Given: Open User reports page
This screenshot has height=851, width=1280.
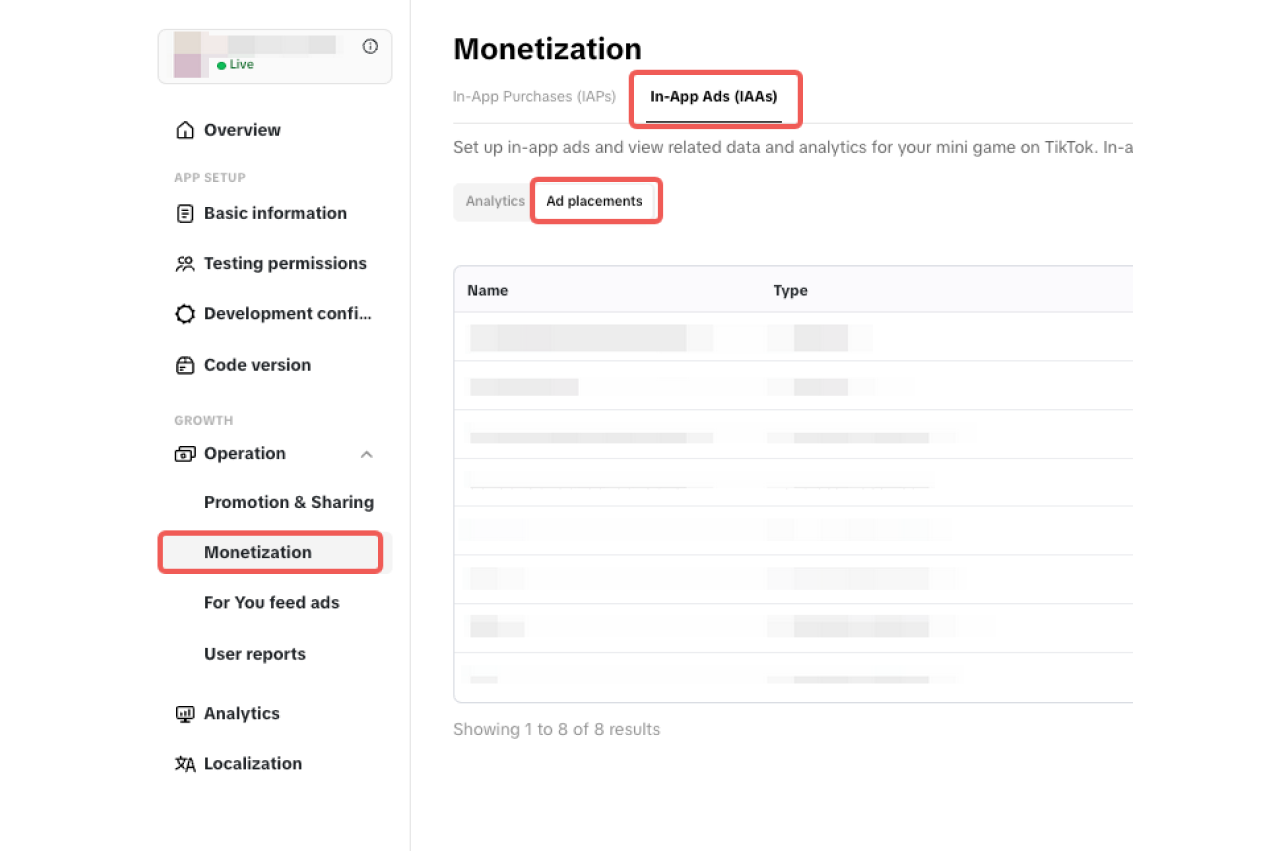Looking at the screenshot, I should coord(255,654).
